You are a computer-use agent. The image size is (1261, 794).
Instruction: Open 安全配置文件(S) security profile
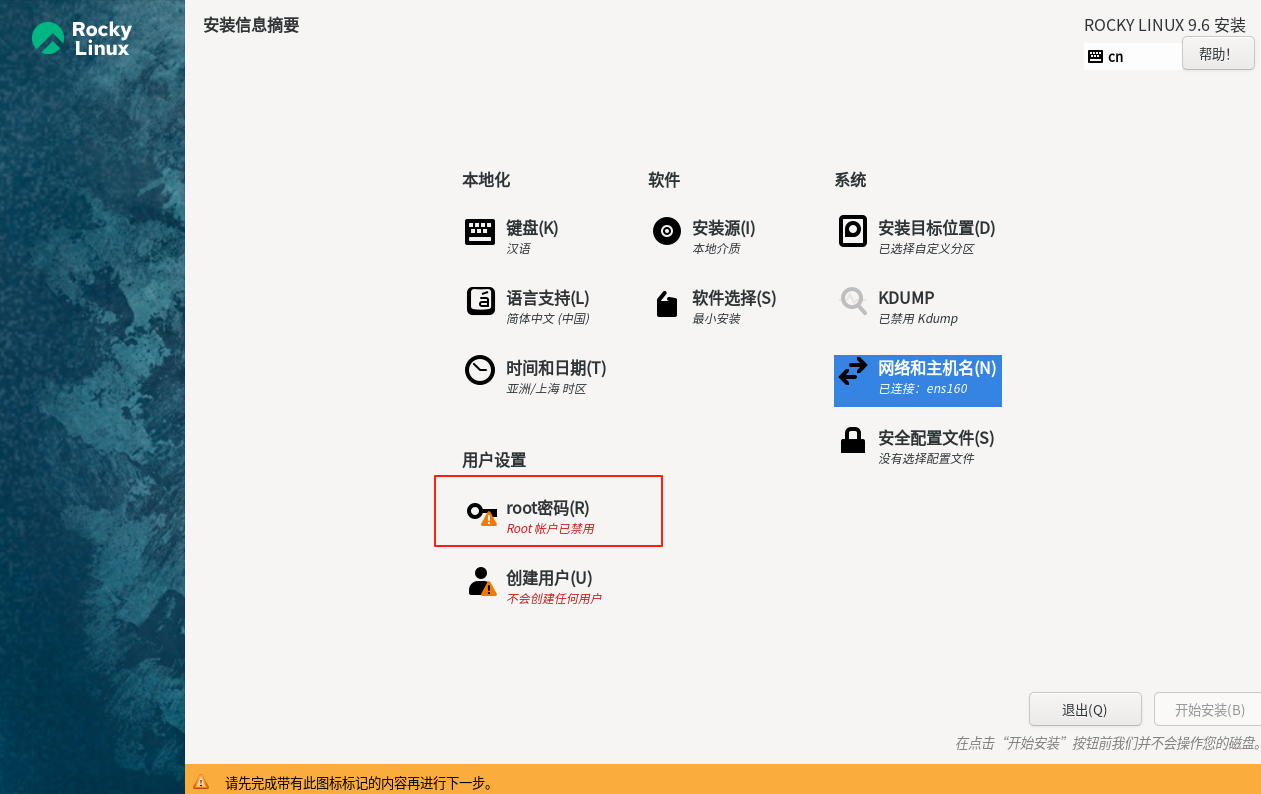click(936, 438)
